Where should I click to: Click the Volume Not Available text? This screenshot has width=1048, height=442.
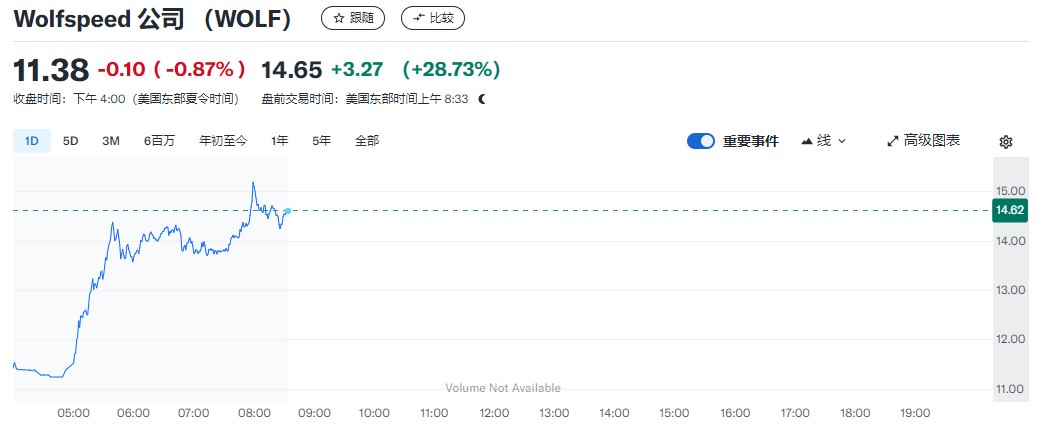click(503, 388)
